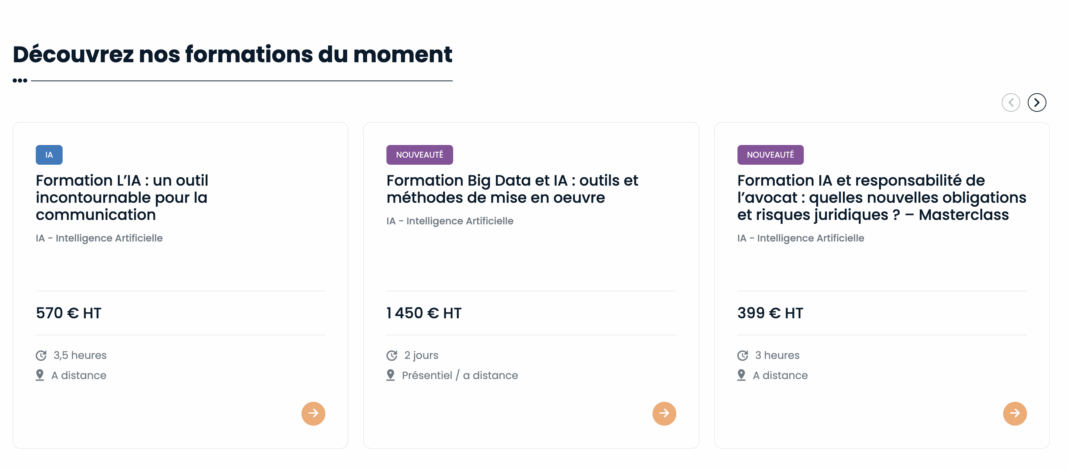Screen dimensions: 1068x470
Task: Select the NOUVEAUTÉ badge on Big Data card
Action: coord(420,155)
